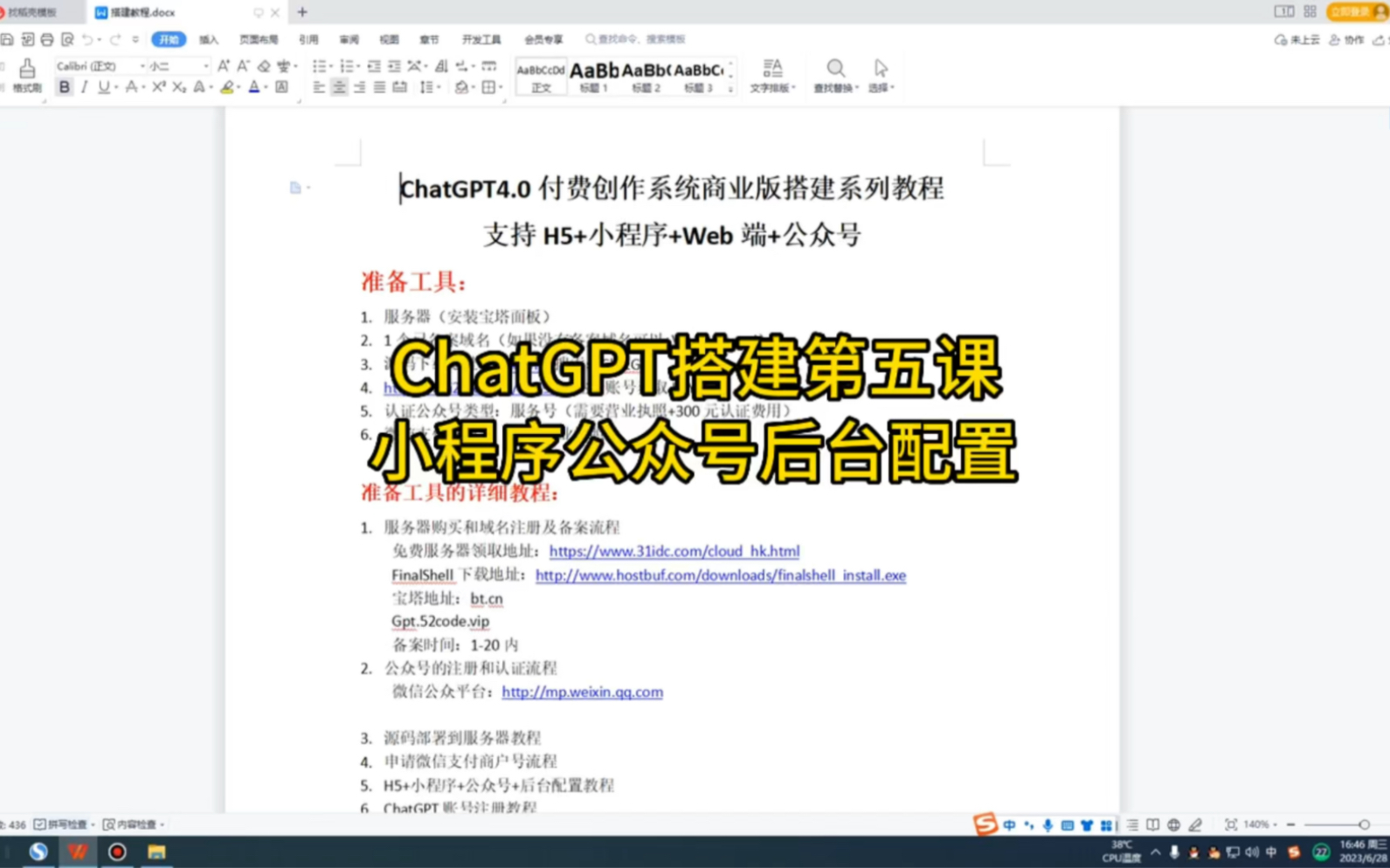Toggle Superscript formatting
The image size is (1390, 868).
[x=158, y=87]
